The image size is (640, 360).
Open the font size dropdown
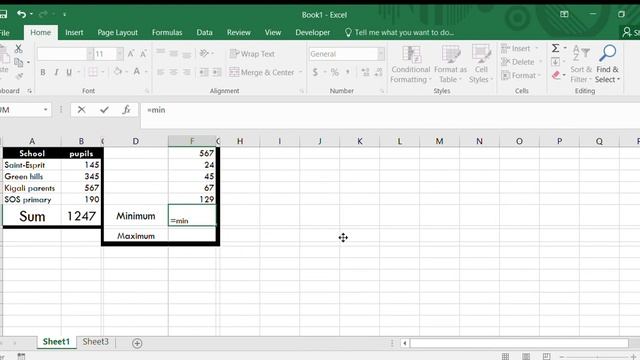pyautogui.click(x=119, y=54)
